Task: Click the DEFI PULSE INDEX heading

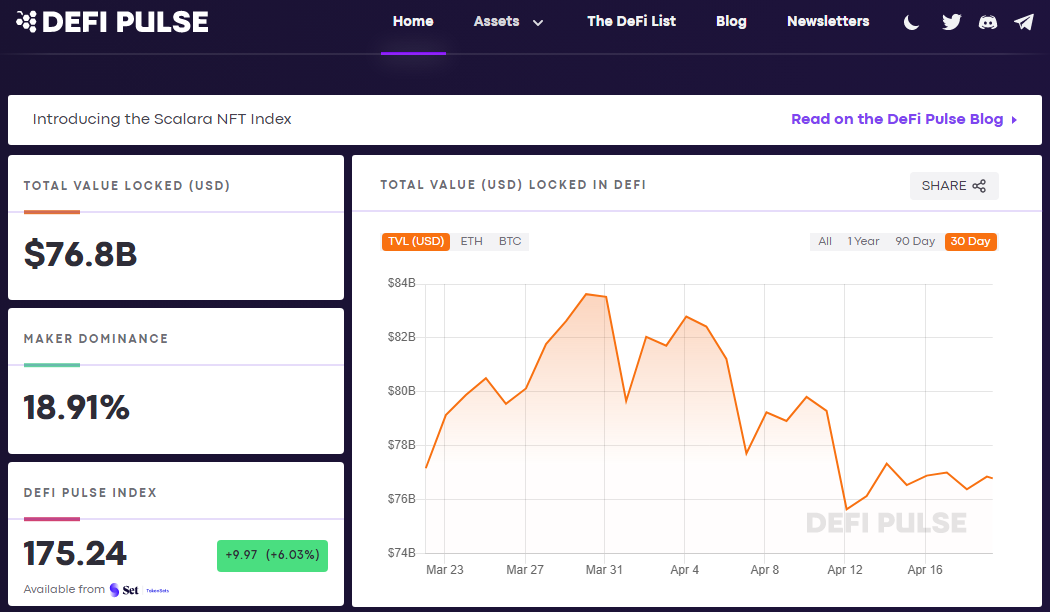Action: coord(90,493)
